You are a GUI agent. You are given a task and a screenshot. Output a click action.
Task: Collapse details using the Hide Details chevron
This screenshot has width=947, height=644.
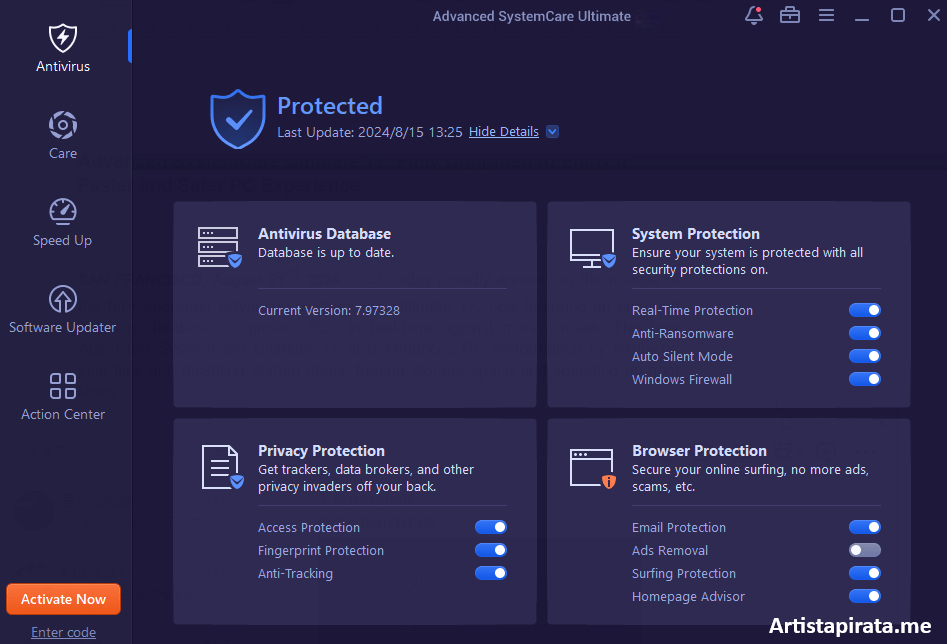click(x=551, y=131)
